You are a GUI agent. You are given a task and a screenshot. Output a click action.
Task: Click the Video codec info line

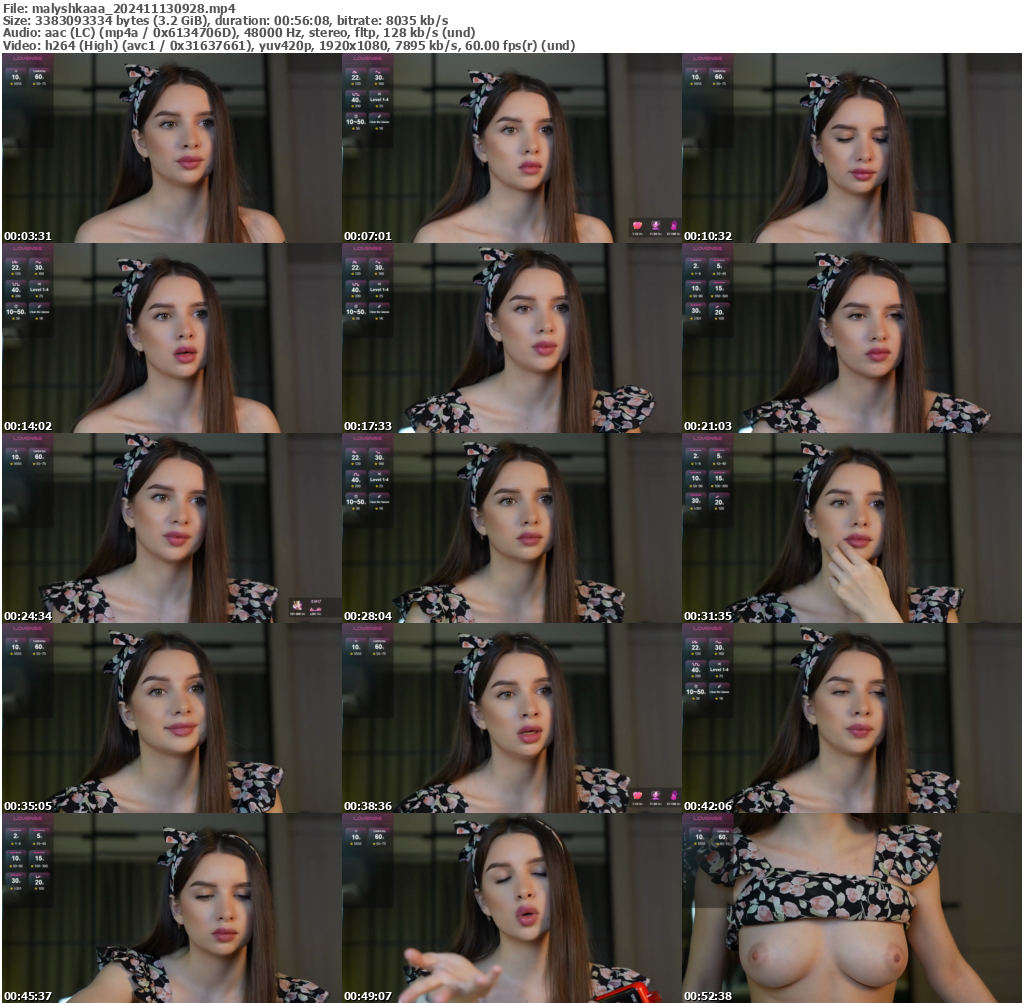point(290,44)
